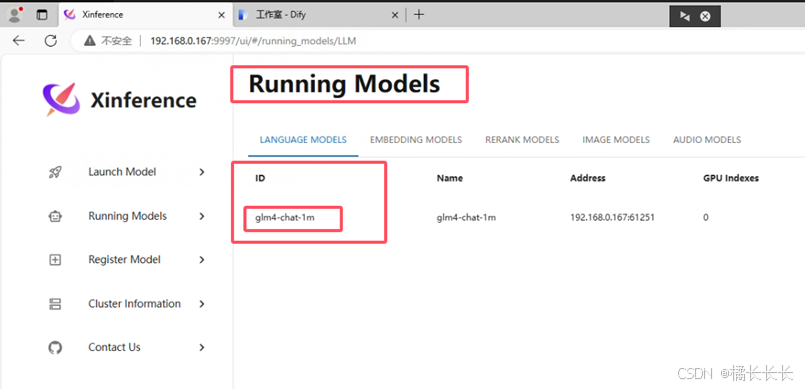Expand the Contact Us chevron

pos(202,348)
